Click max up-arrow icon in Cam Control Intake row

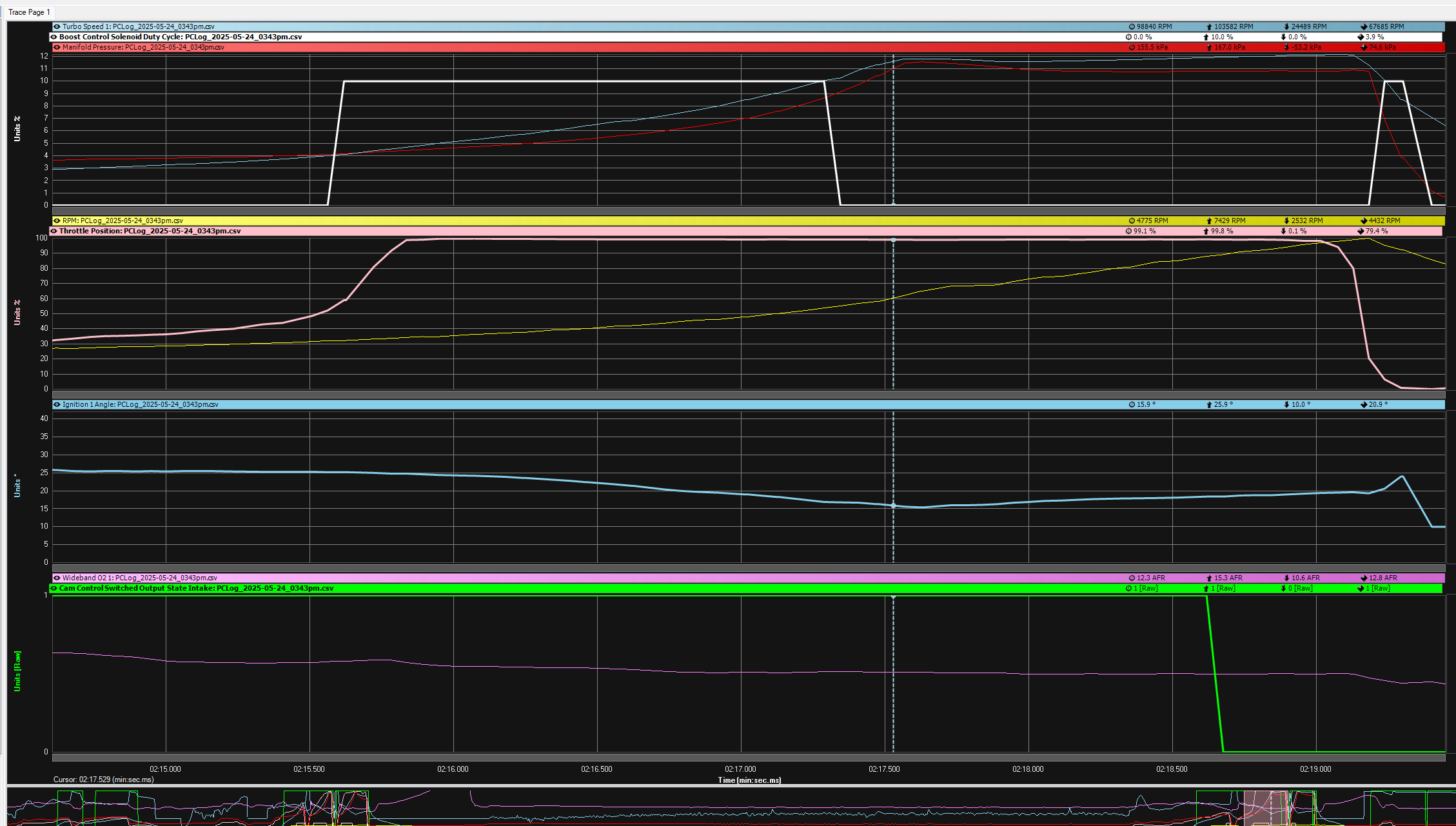[1206, 588]
